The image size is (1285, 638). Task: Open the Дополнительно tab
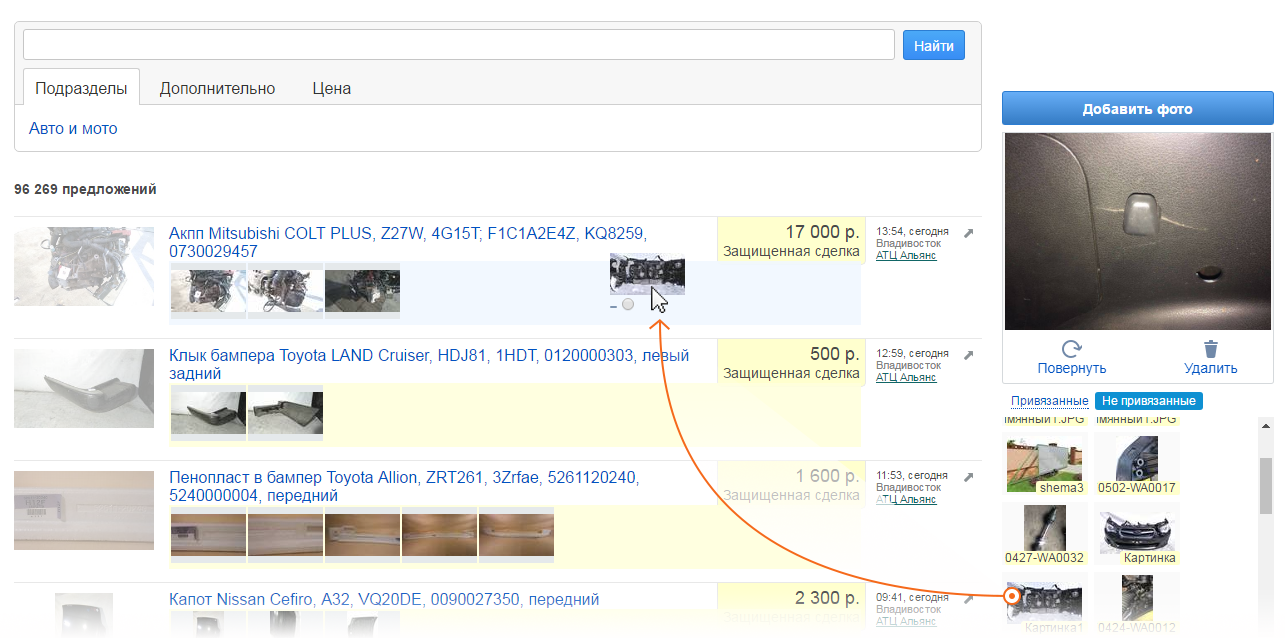(x=217, y=88)
